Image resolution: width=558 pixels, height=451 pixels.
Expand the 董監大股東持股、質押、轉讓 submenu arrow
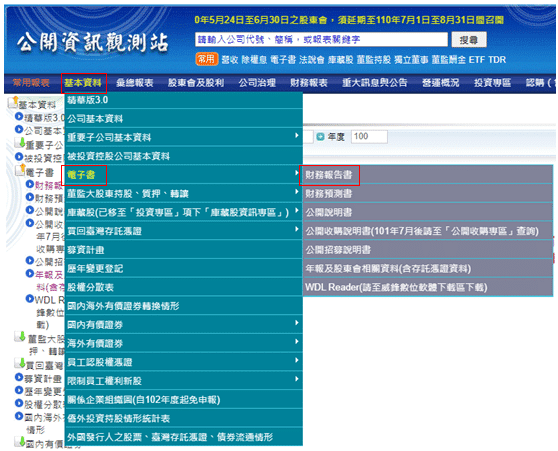296,192
